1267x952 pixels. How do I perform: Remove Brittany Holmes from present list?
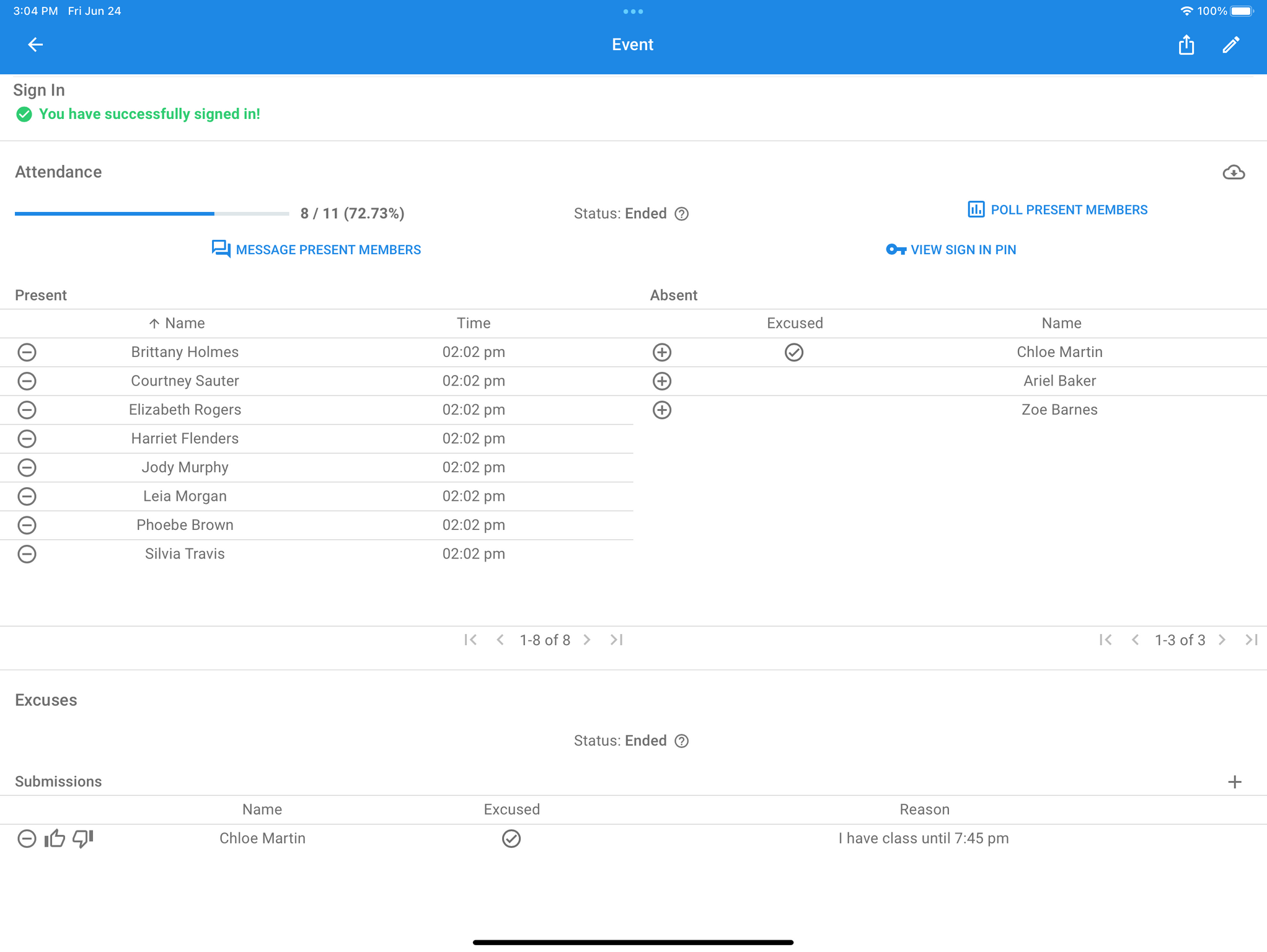point(27,352)
